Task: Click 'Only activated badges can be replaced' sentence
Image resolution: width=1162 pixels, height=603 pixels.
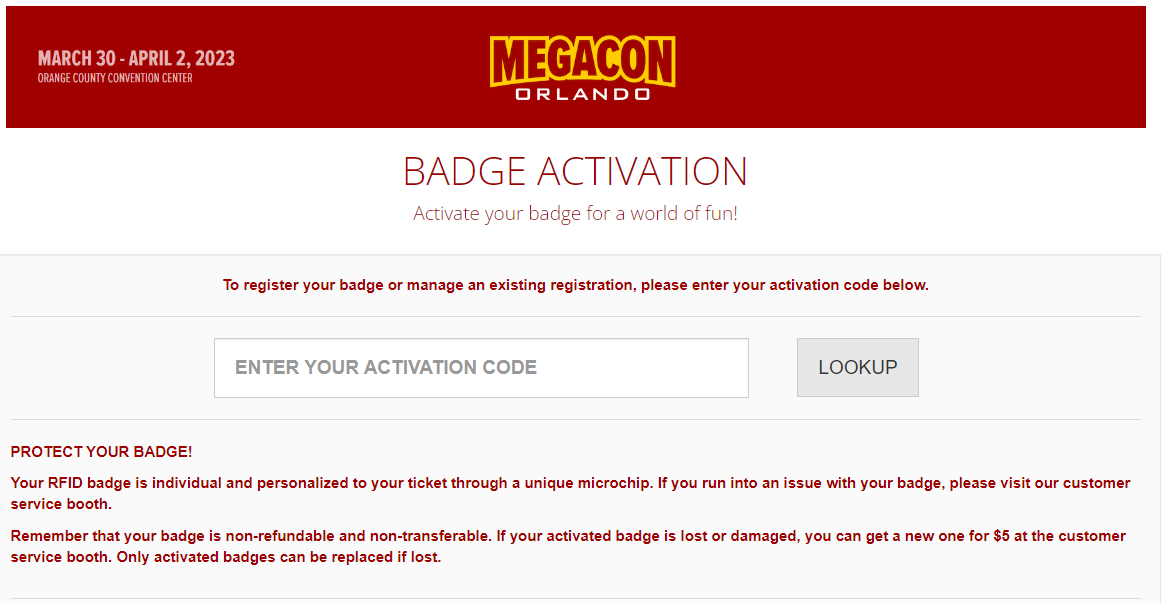Action: [x=276, y=557]
